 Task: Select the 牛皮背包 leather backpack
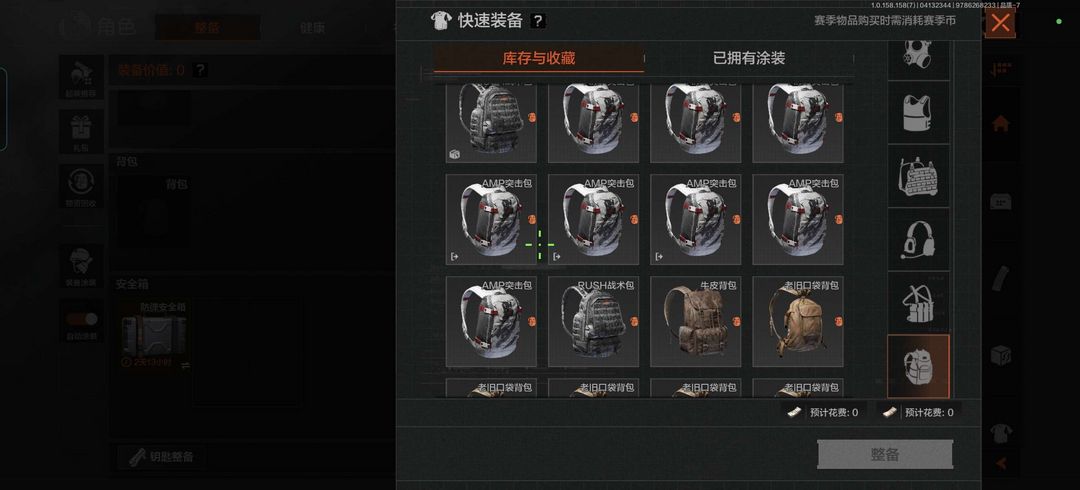tap(696, 322)
